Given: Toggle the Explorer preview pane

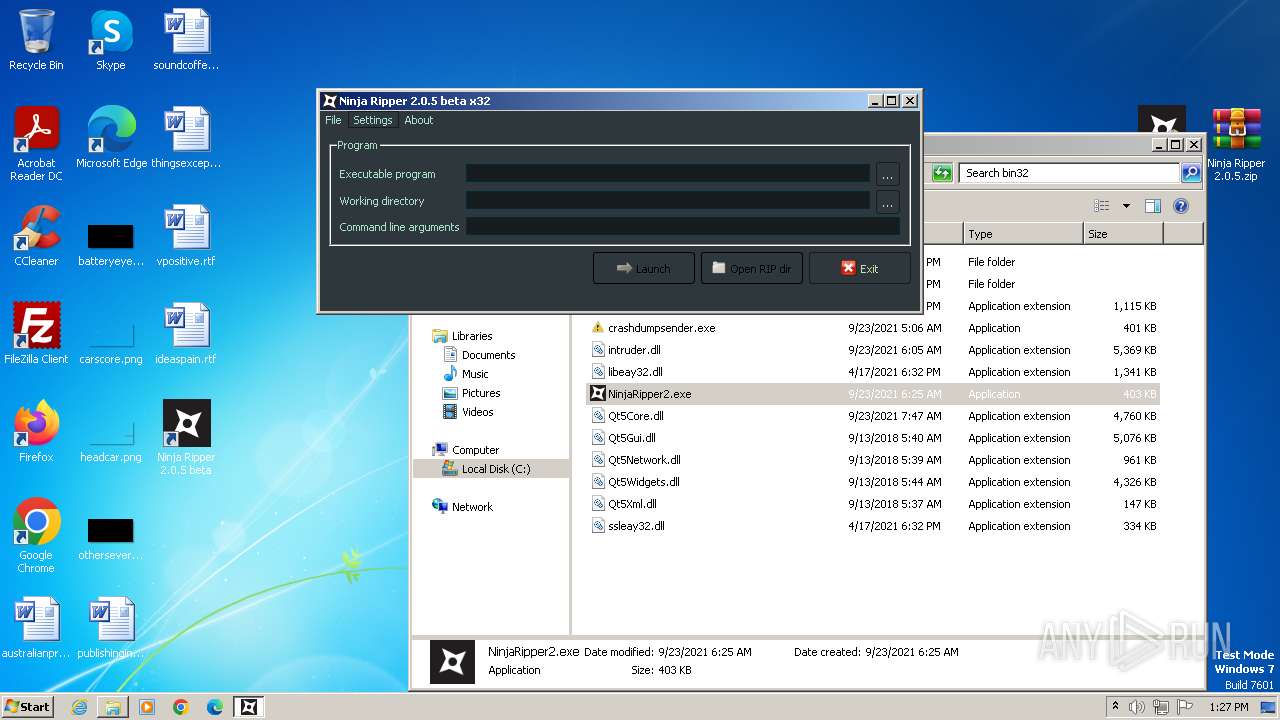Looking at the screenshot, I should click(1153, 206).
